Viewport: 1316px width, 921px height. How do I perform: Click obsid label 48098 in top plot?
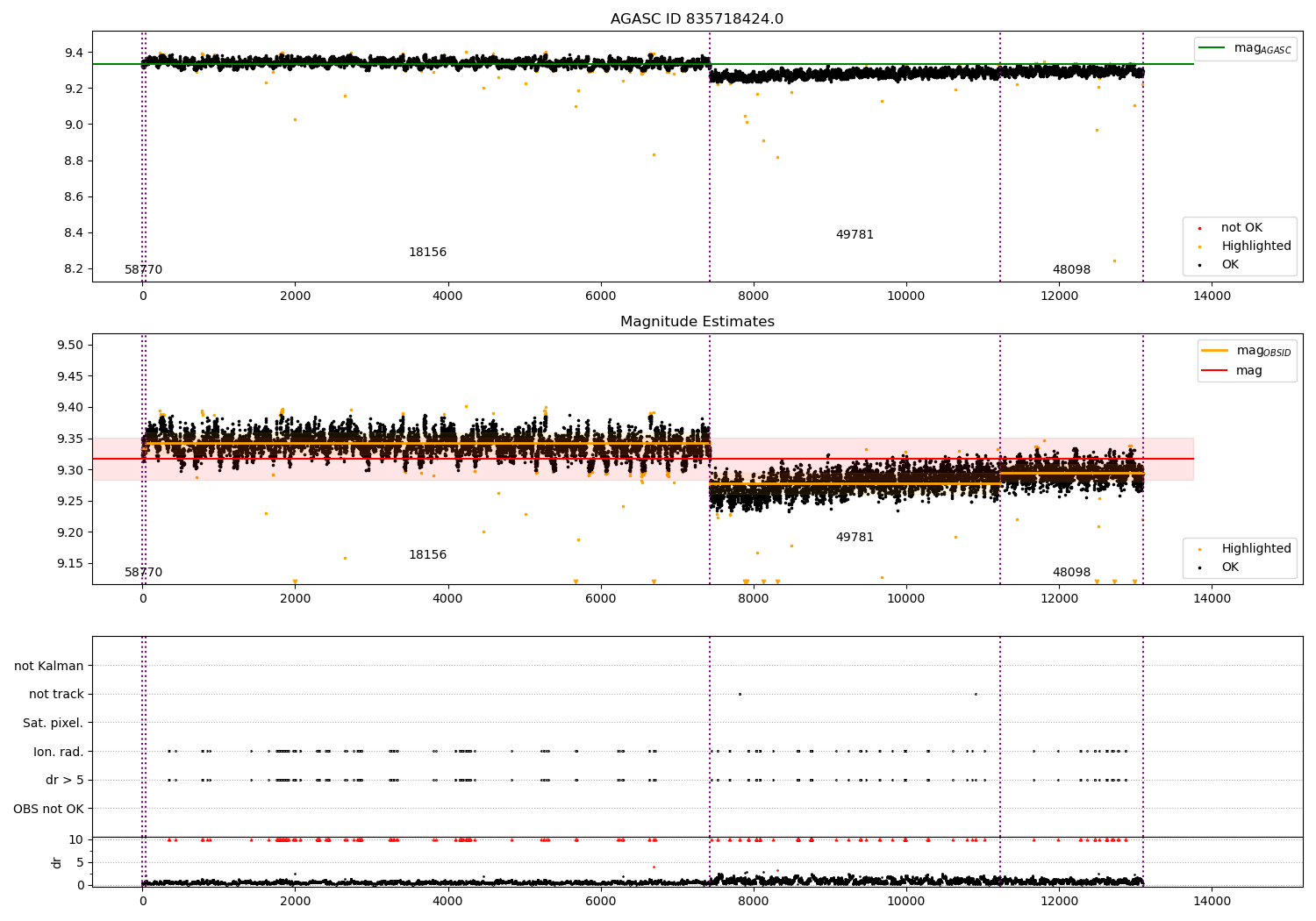click(x=1071, y=270)
